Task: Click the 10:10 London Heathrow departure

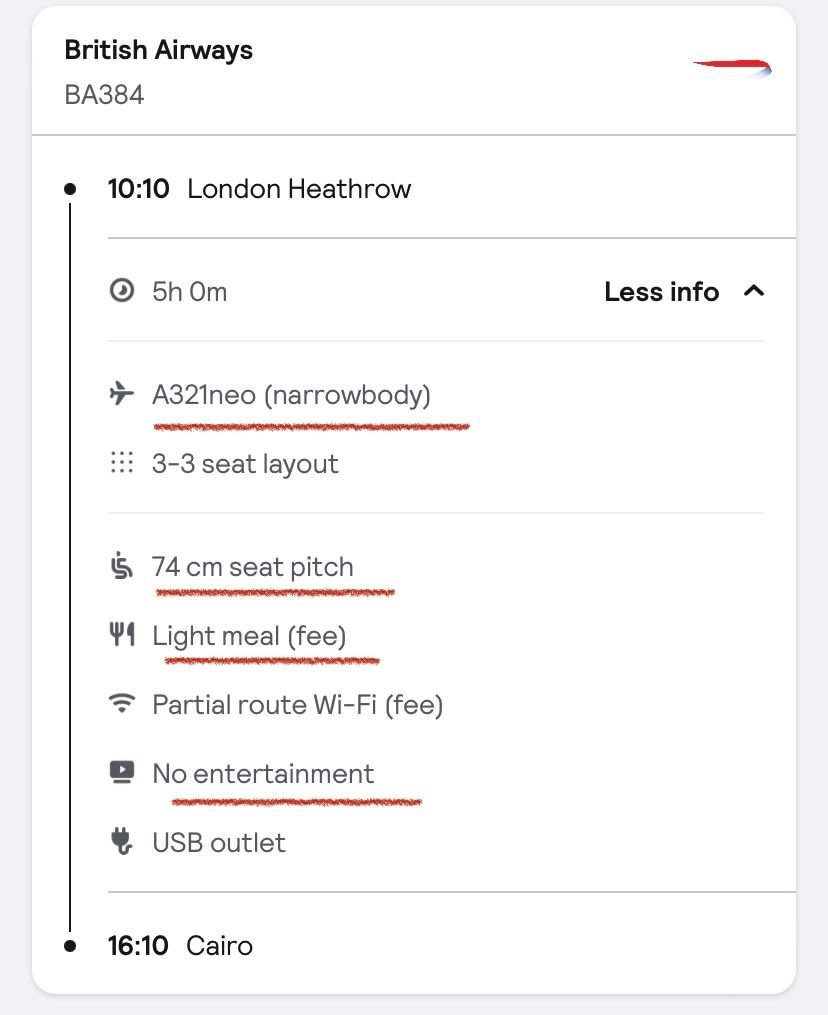Action: click(x=259, y=189)
